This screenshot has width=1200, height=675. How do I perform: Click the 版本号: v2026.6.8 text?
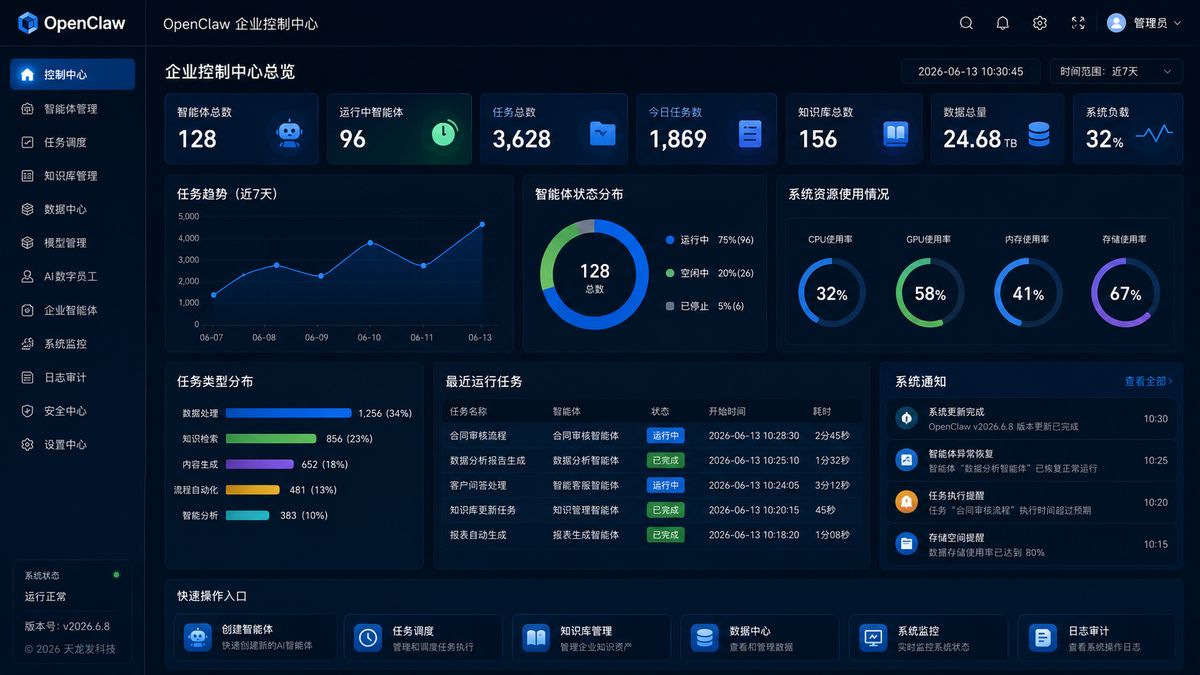67,626
